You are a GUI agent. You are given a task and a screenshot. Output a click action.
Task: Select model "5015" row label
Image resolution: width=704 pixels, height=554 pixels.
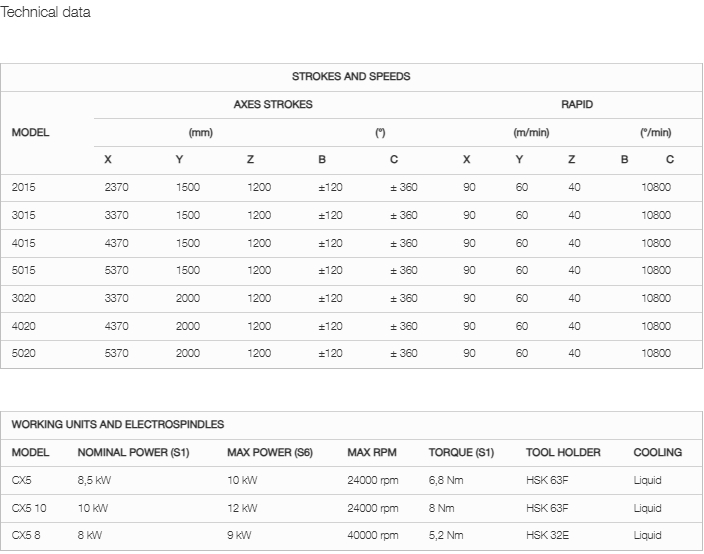pyautogui.click(x=23, y=270)
